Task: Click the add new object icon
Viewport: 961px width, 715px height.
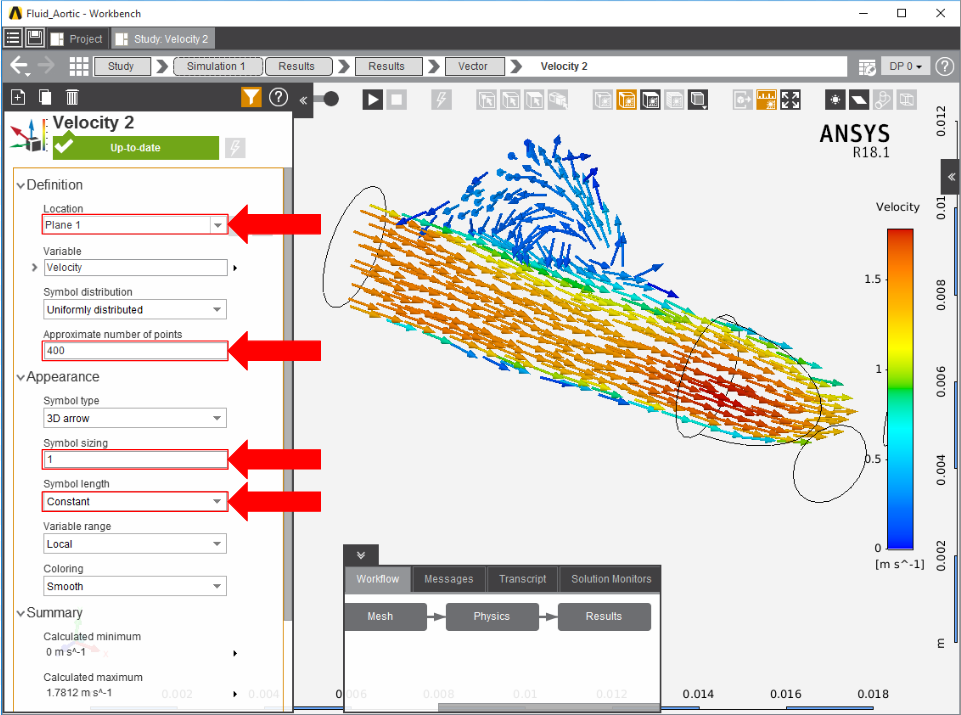Action: pos(18,97)
